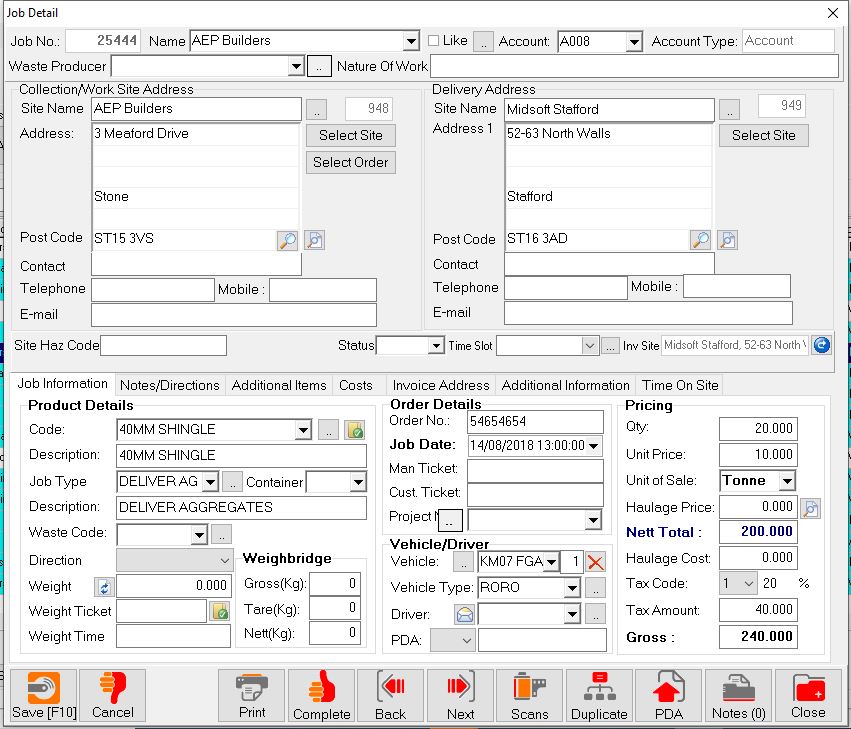Click browse button beside Like checkbox

point(484,41)
